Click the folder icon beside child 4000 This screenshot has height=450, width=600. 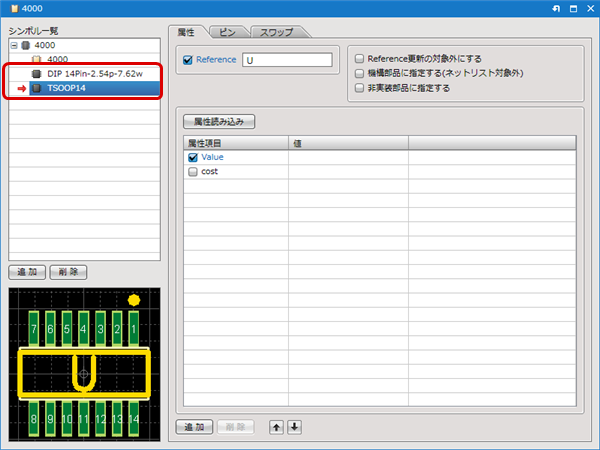pyautogui.click(x=36, y=59)
